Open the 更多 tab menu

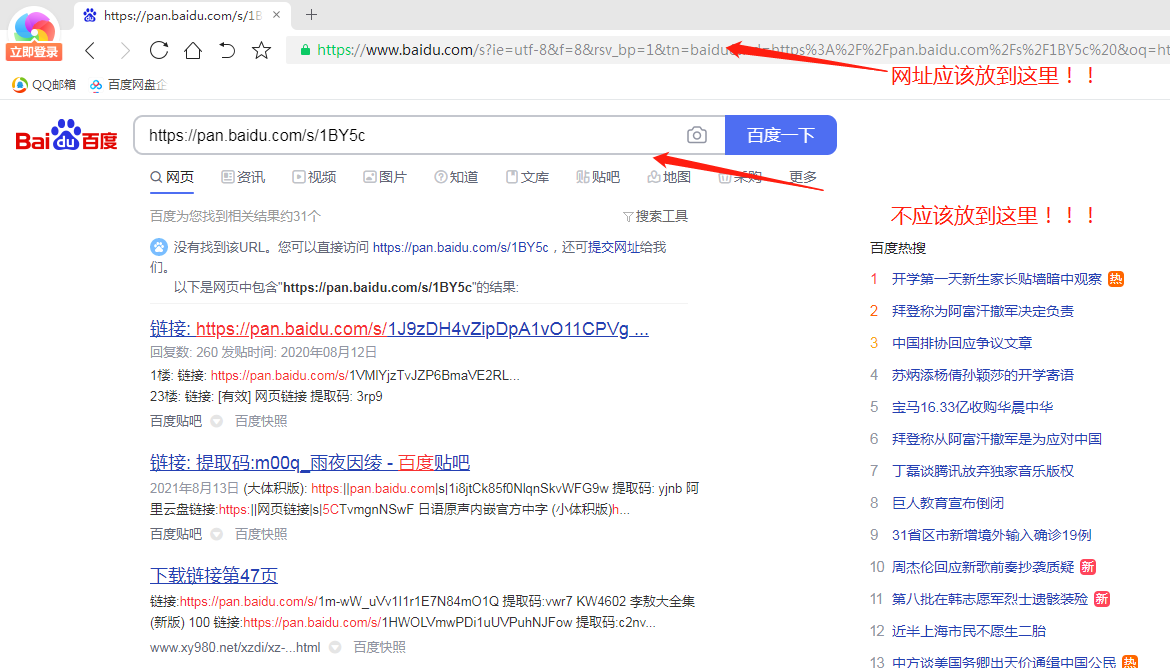click(x=804, y=177)
